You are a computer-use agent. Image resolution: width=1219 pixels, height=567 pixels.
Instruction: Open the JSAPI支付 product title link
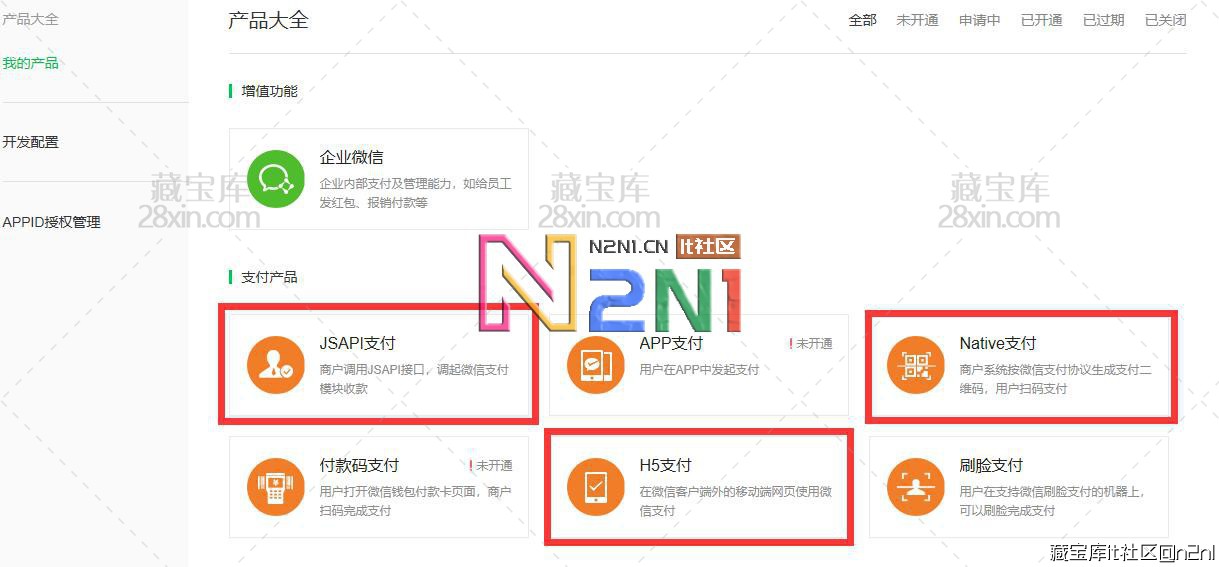358,343
